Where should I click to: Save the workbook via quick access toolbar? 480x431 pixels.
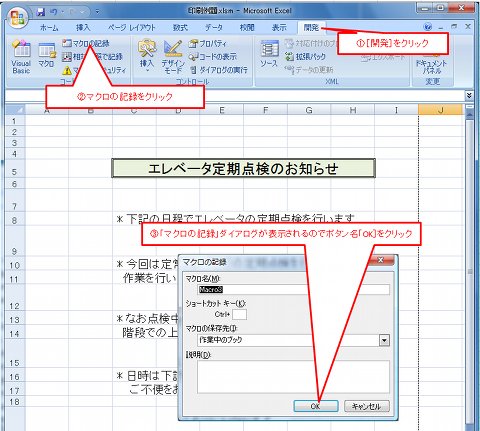(41, 12)
